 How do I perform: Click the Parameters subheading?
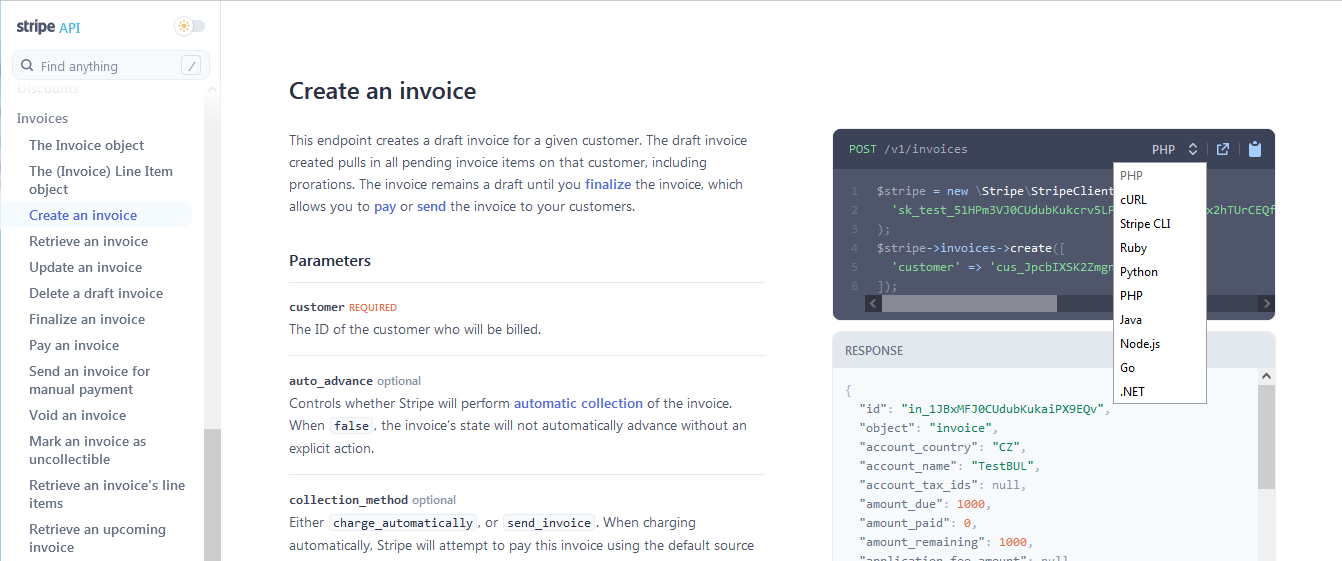tap(330, 261)
